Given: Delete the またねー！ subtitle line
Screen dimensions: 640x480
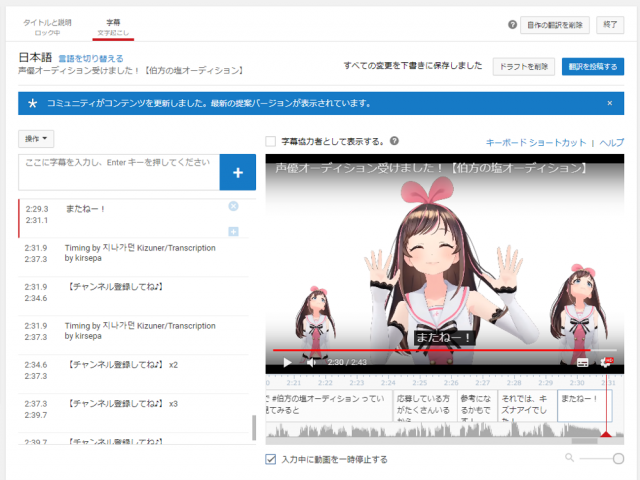Looking at the screenshot, I should pos(233,206).
